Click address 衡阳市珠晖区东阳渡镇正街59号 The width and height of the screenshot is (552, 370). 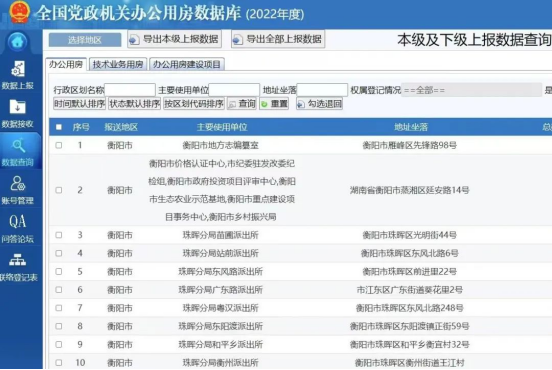409,326
